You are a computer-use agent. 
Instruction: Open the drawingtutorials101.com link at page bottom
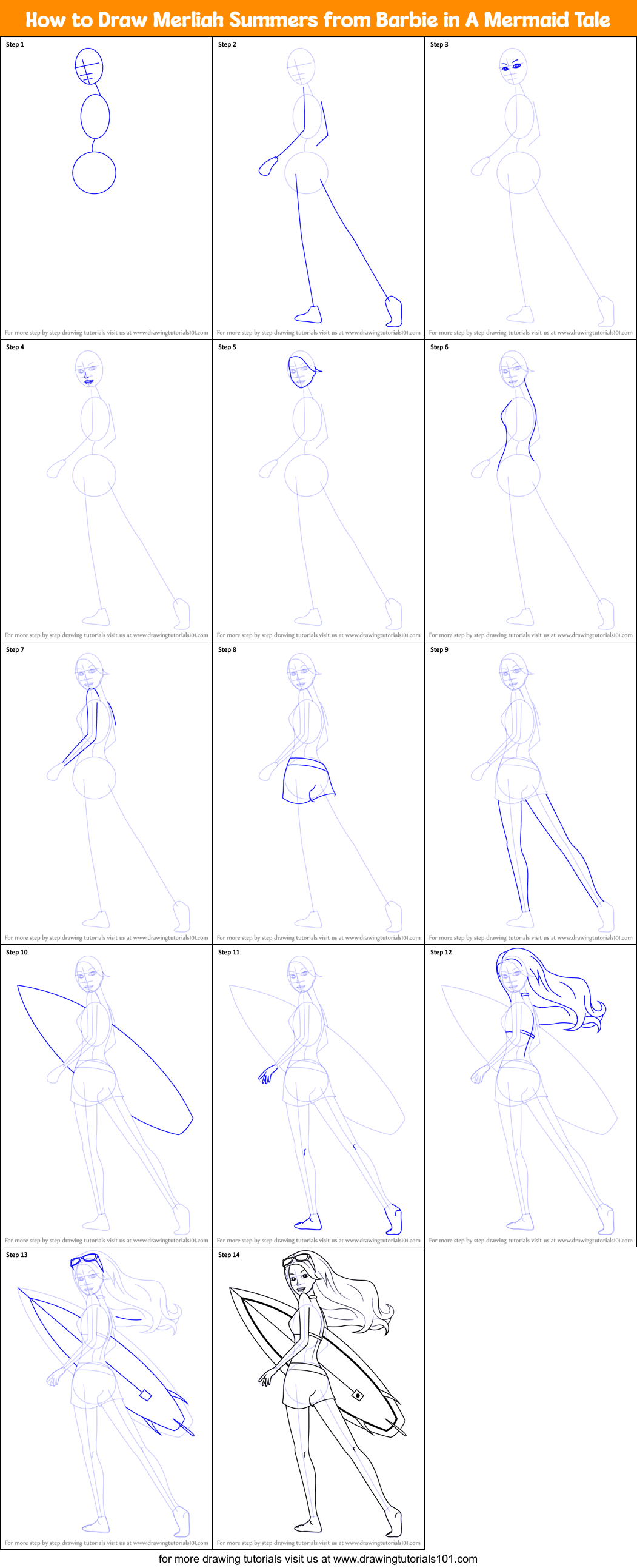pos(318,1558)
